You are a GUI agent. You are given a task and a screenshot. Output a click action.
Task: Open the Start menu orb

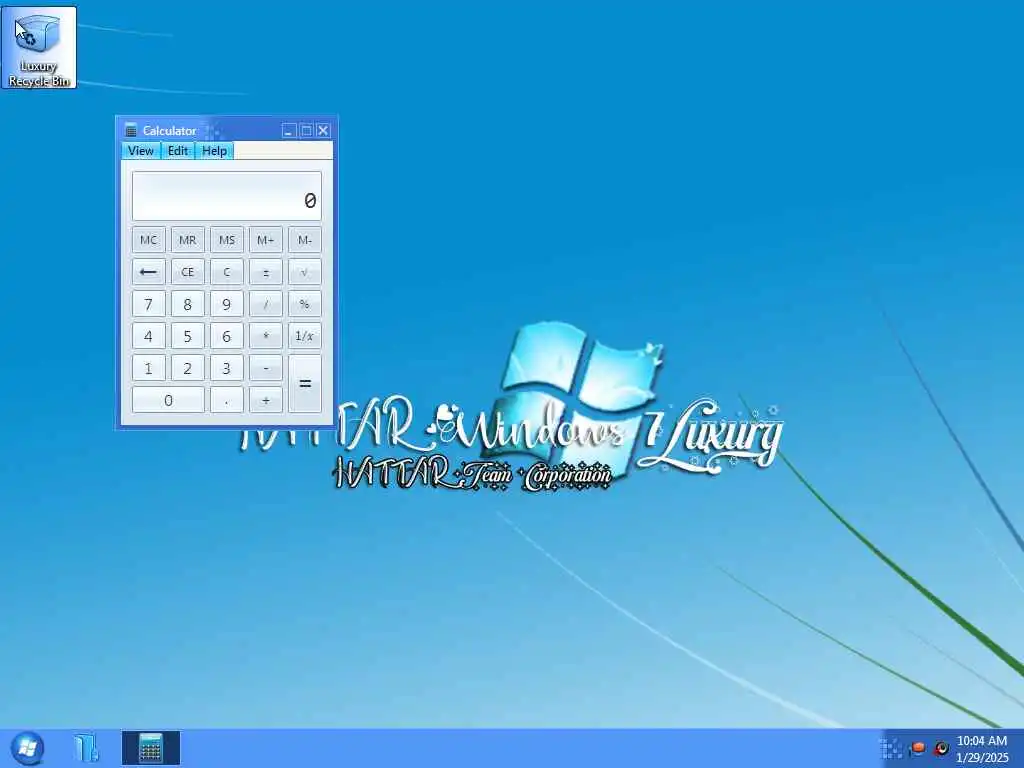point(27,748)
